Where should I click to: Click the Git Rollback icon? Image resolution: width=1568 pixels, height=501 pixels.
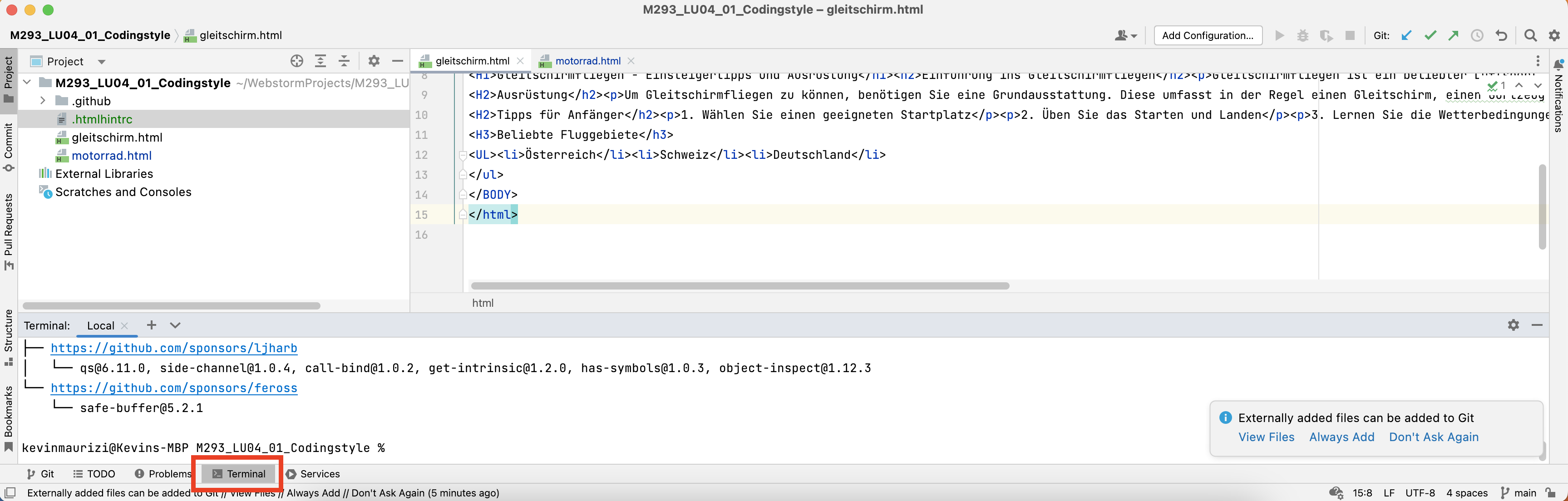click(x=1501, y=35)
